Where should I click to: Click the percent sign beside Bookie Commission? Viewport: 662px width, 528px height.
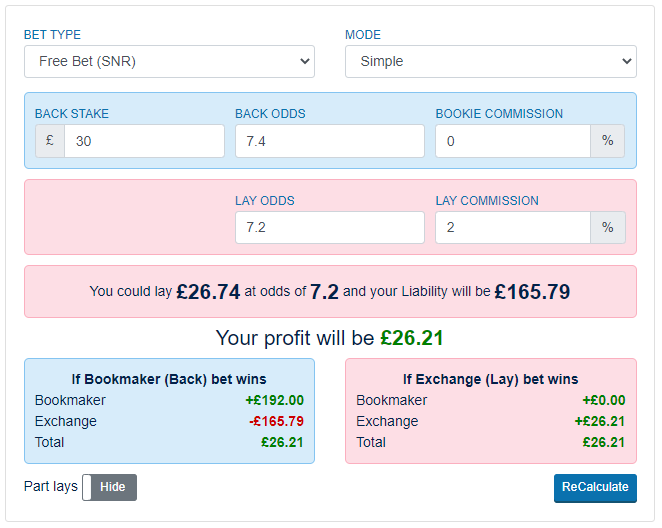pos(608,141)
